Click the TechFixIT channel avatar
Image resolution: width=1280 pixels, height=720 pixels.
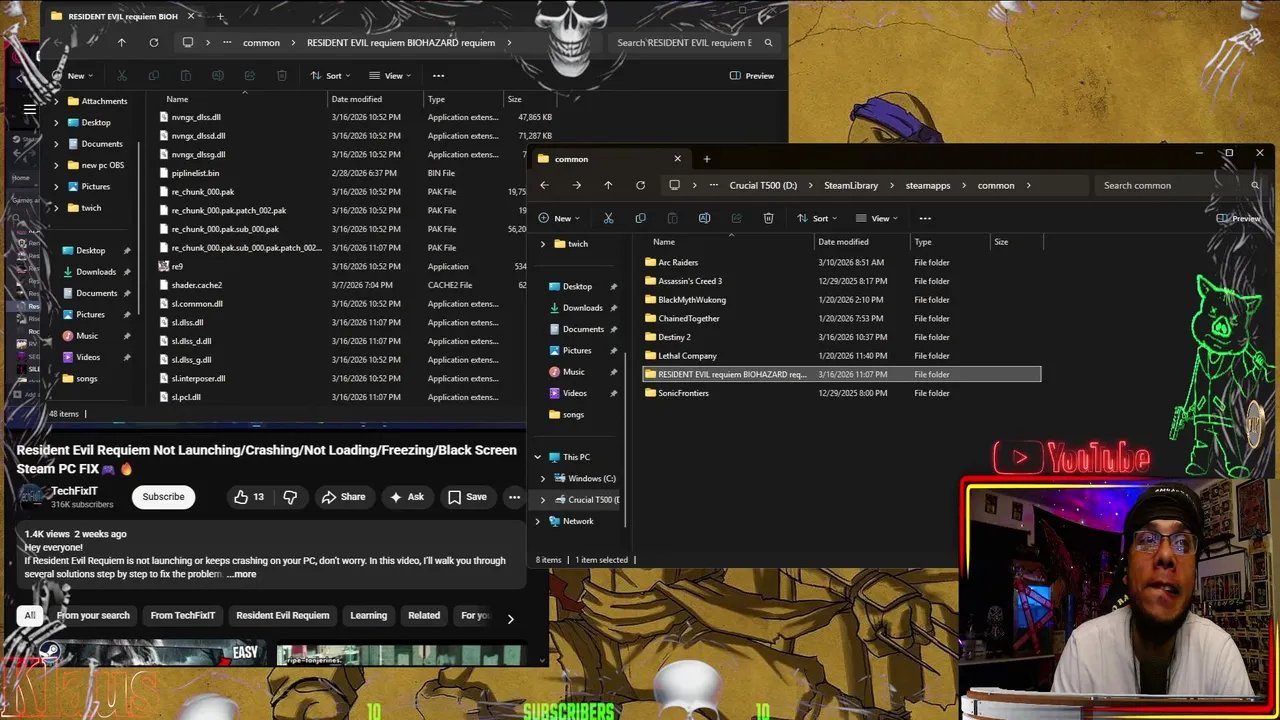coord(31,497)
